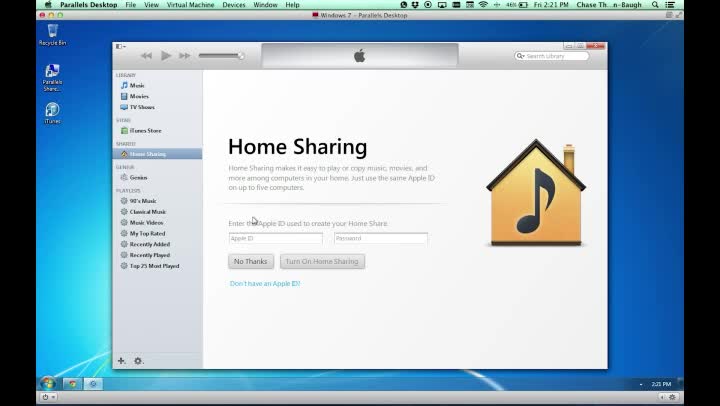Viewport: 720px width, 406px height.
Task: Click Turn On Home Sharing button
Action: click(322, 261)
